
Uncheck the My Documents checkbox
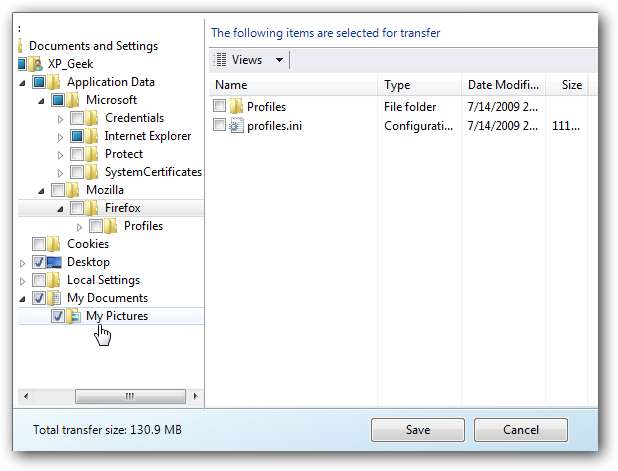click(x=39, y=298)
